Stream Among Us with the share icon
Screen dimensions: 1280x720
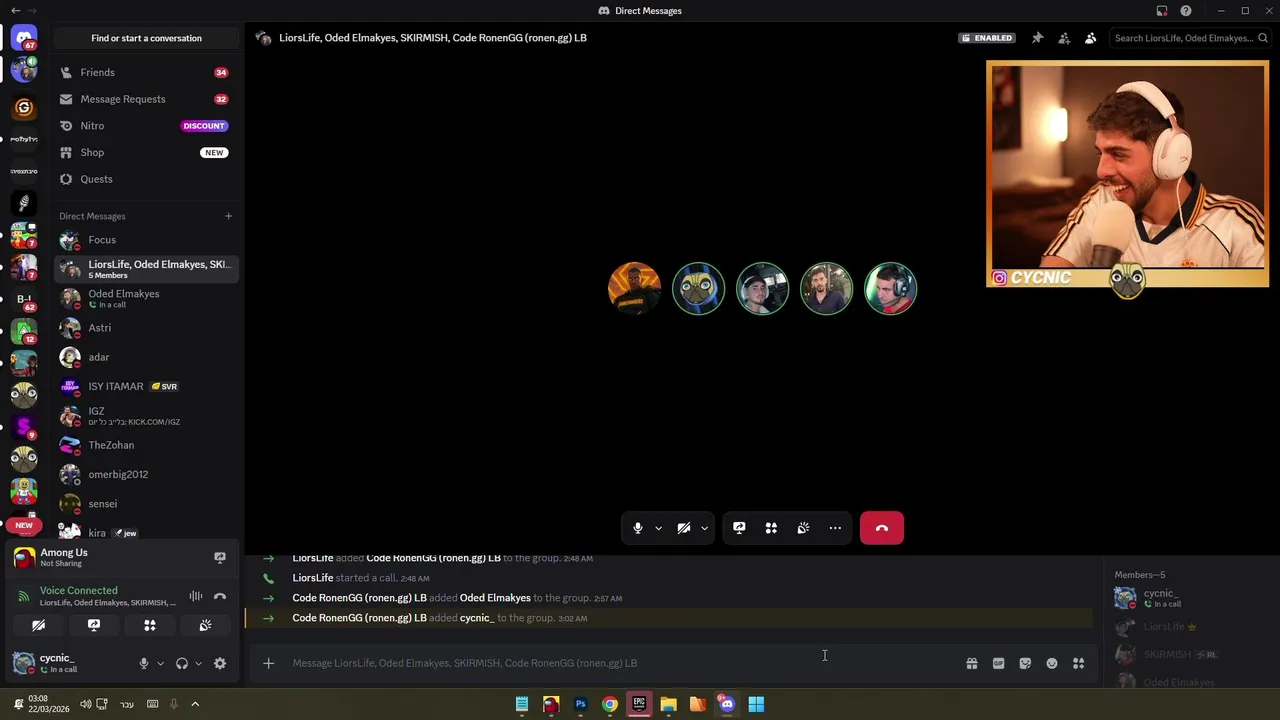(x=220, y=557)
